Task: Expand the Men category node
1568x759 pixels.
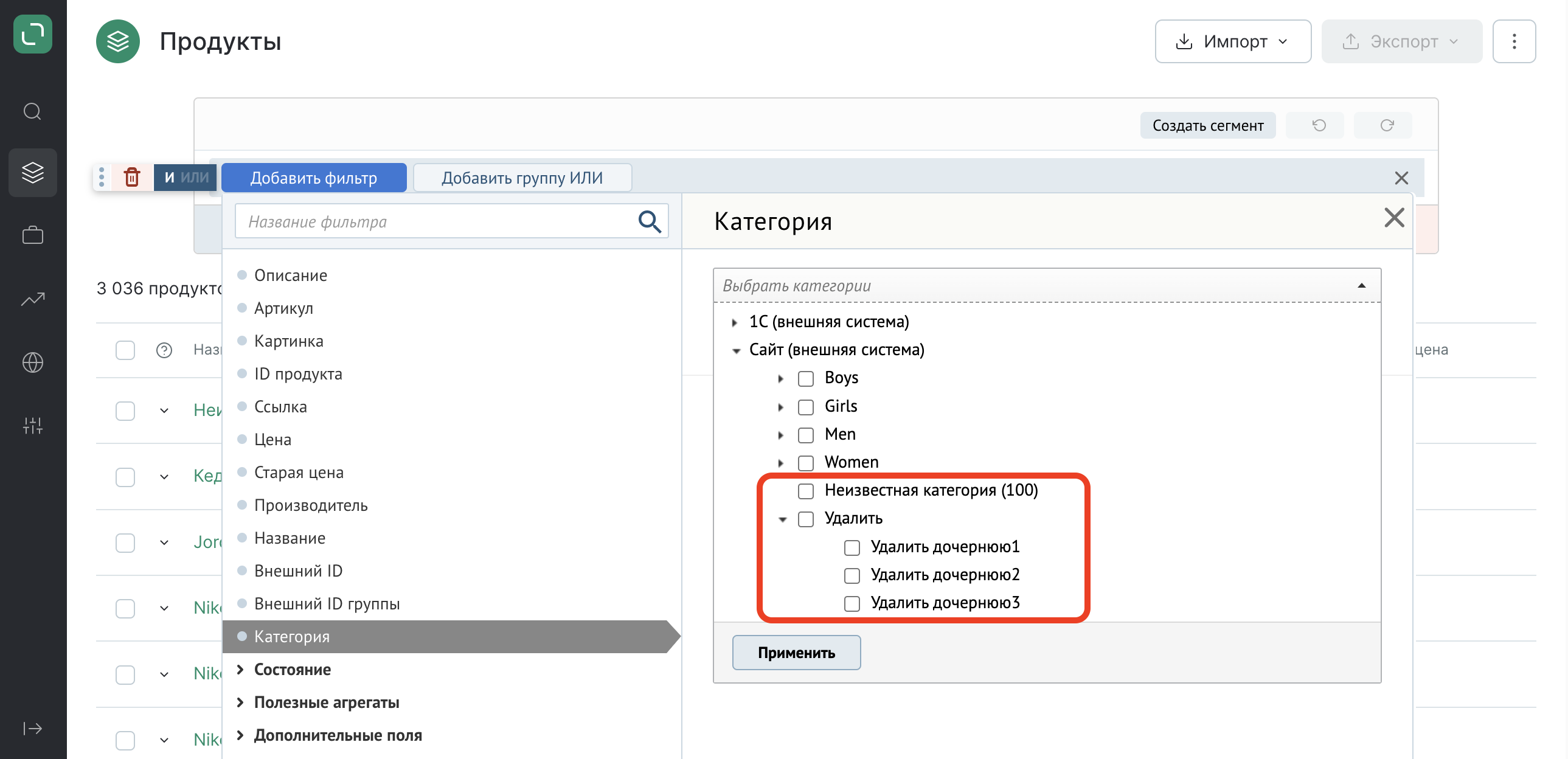Action: pyautogui.click(x=781, y=435)
